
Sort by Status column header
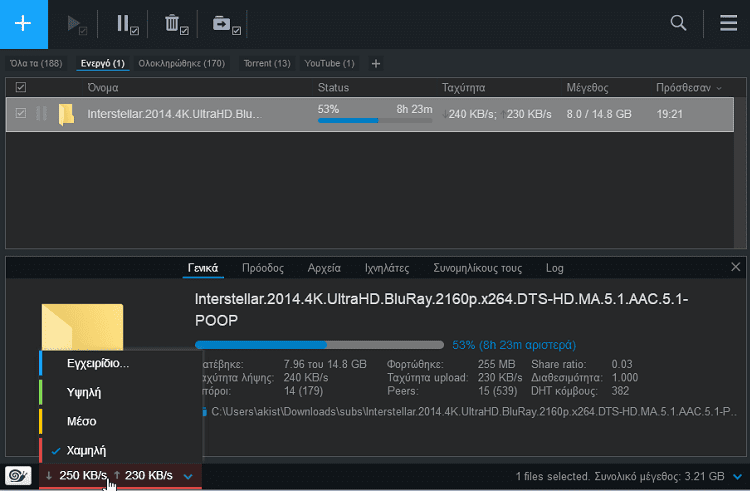[333, 87]
